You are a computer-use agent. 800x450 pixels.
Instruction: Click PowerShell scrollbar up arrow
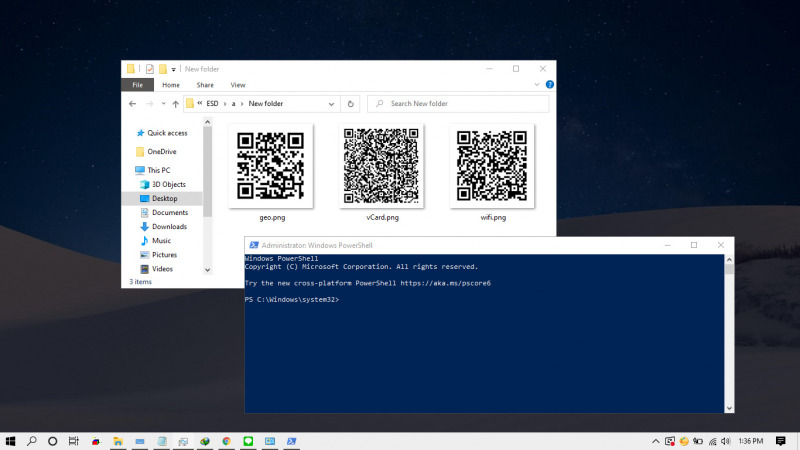tap(729, 259)
